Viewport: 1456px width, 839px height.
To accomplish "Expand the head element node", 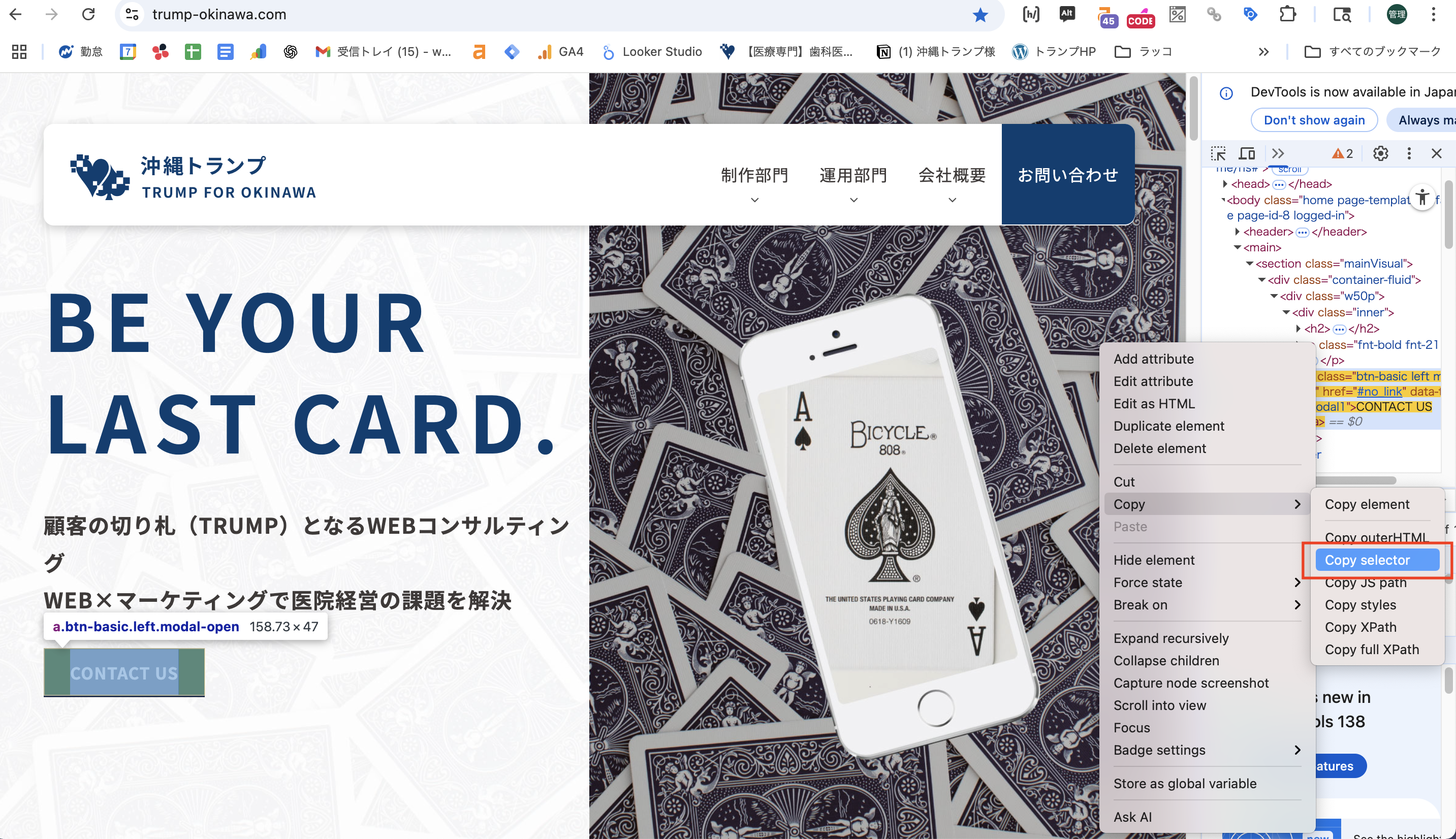I will coord(1225,184).
